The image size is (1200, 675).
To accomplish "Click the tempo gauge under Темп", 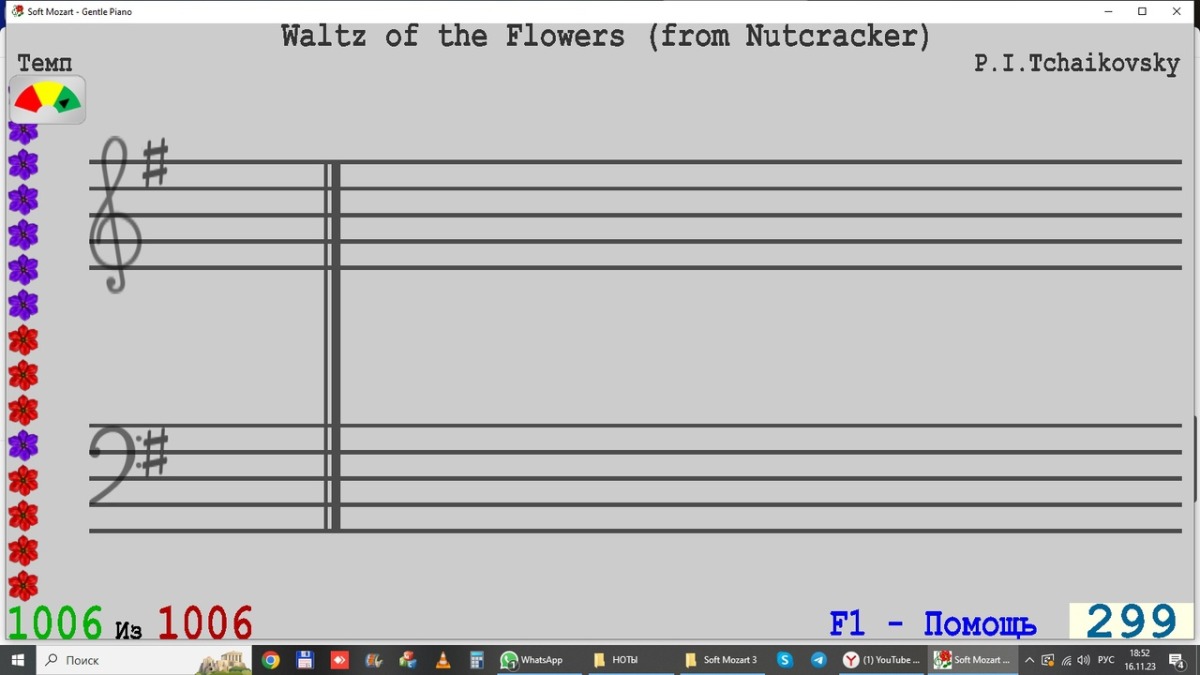I will click(x=47, y=99).
